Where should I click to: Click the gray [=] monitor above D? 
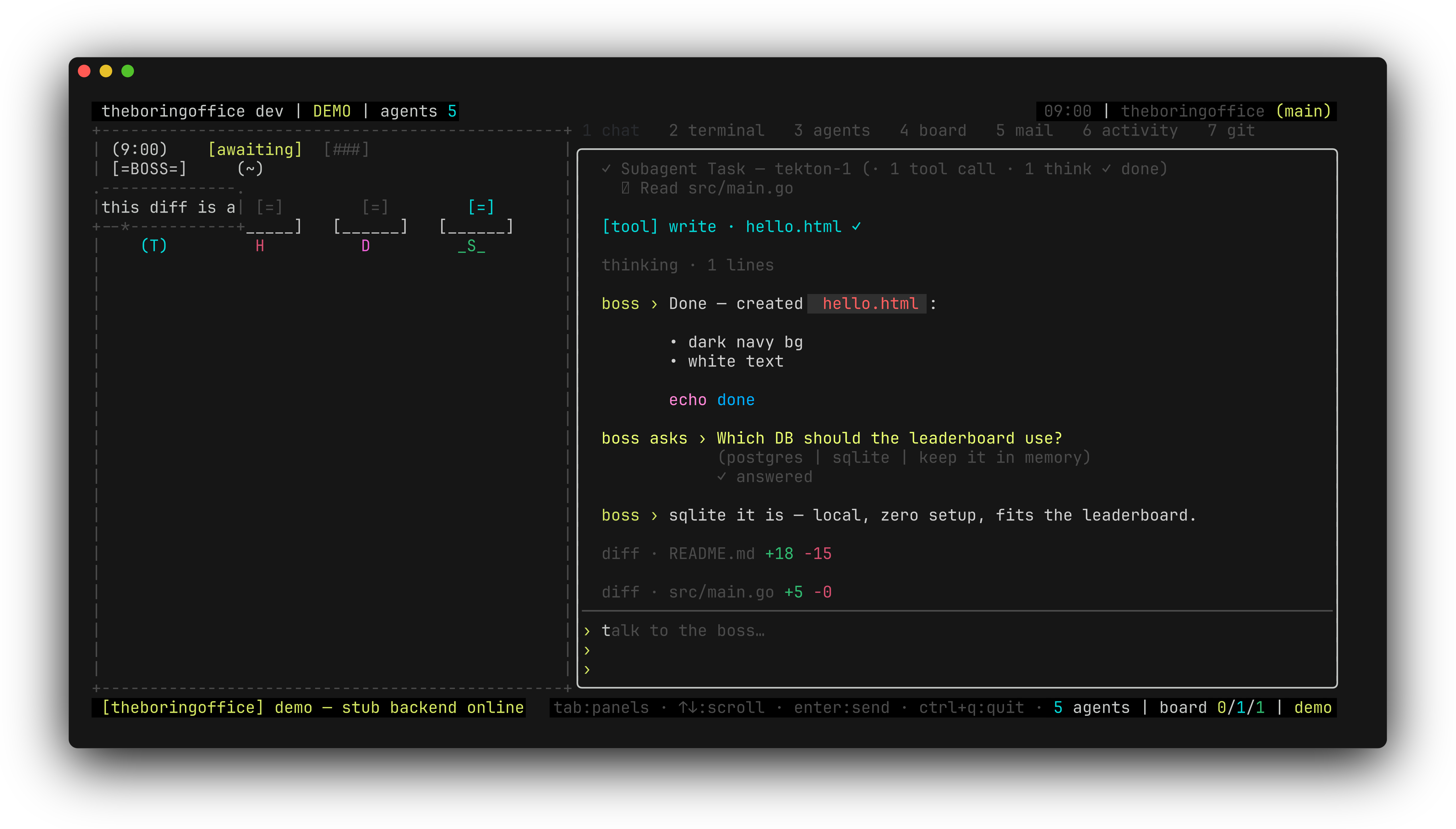click(x=375, y=207)
